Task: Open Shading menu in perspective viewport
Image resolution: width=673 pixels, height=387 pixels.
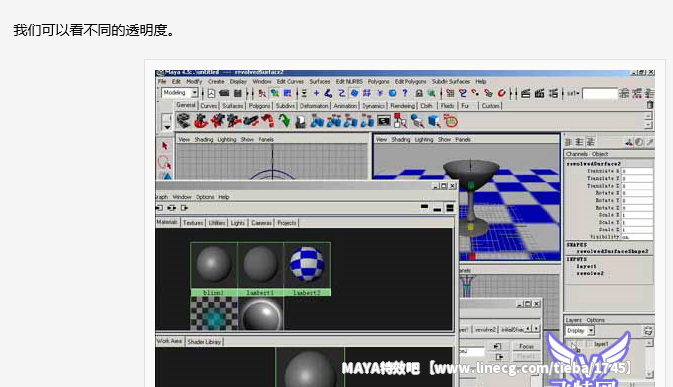Action: [x=400, y=139]
